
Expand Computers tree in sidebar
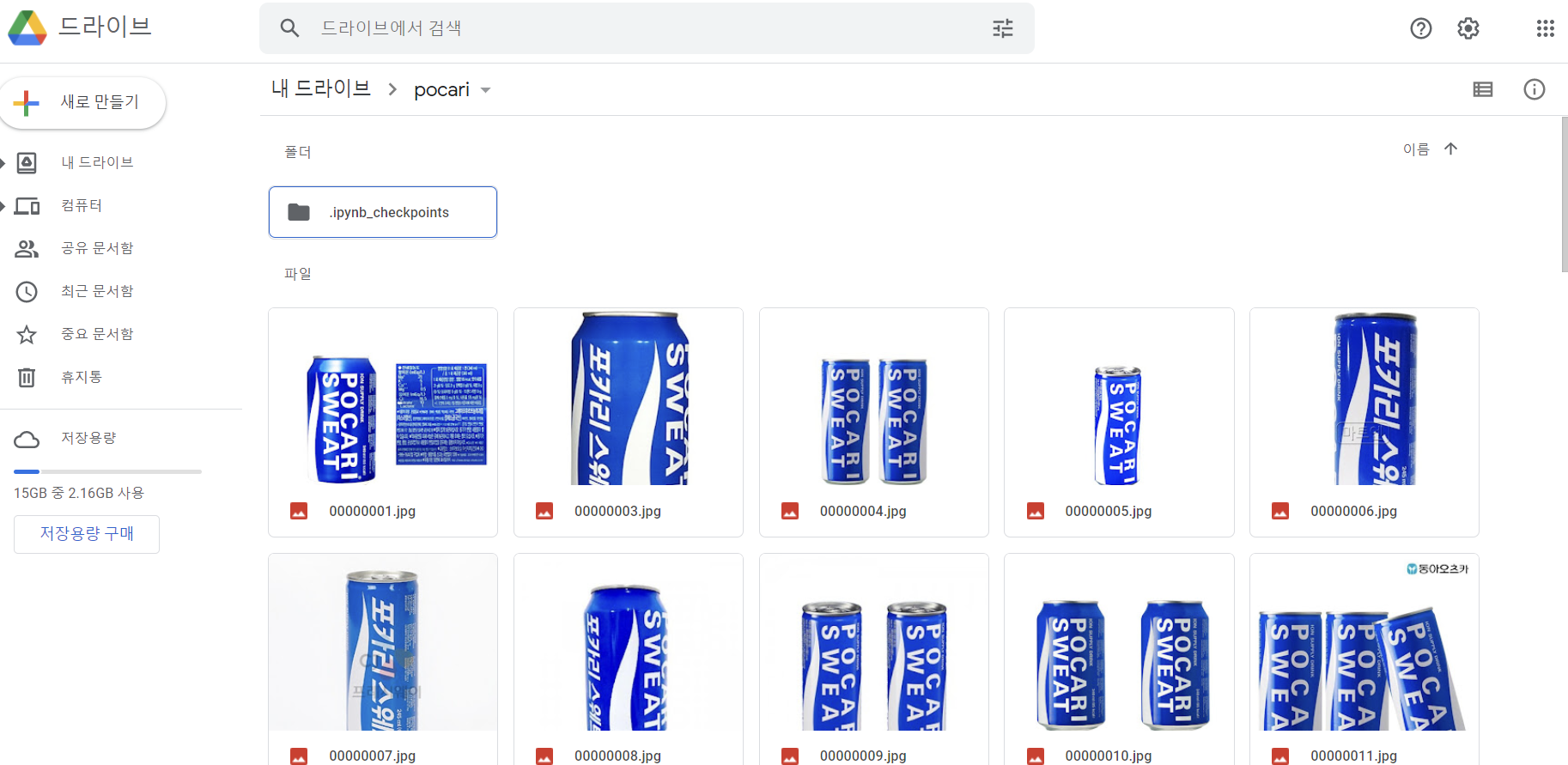coord(3,205)
